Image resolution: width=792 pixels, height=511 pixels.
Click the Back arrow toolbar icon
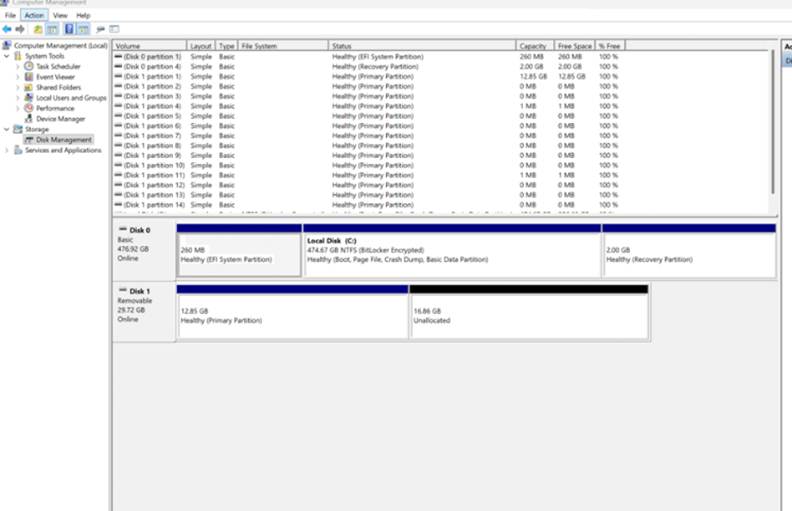(7, 30)
